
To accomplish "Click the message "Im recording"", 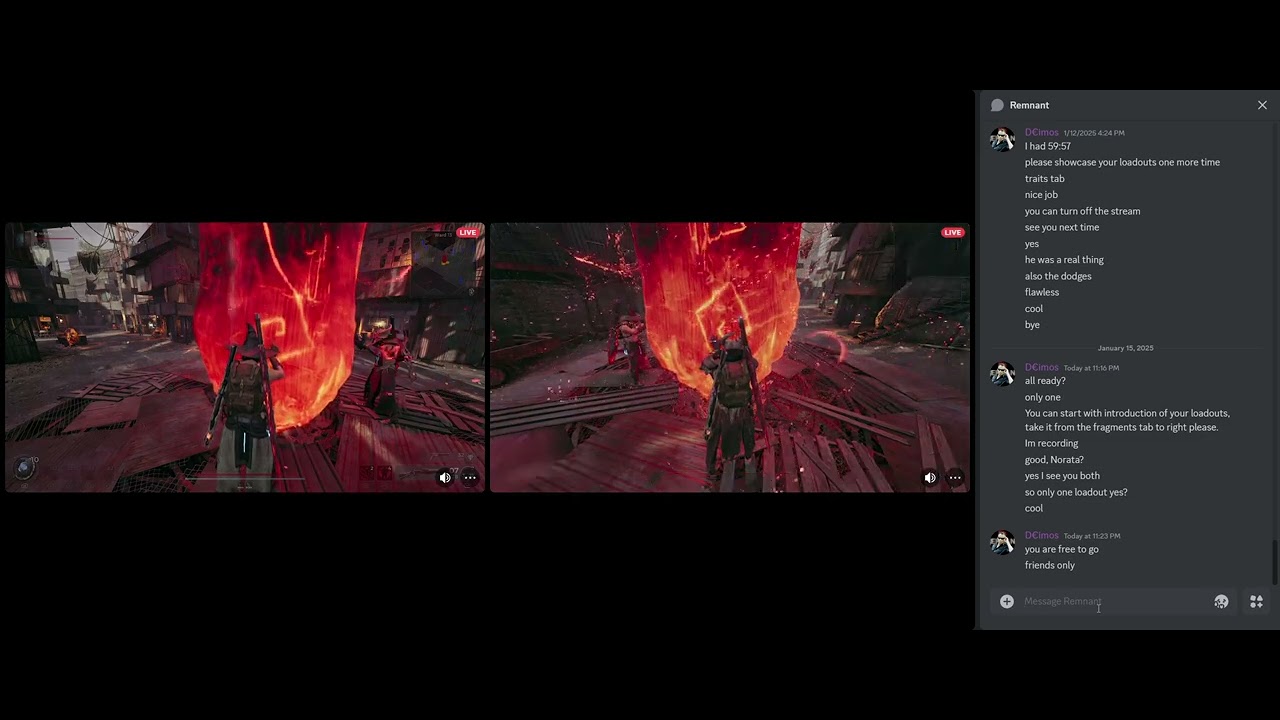I will click(1051, 443).
